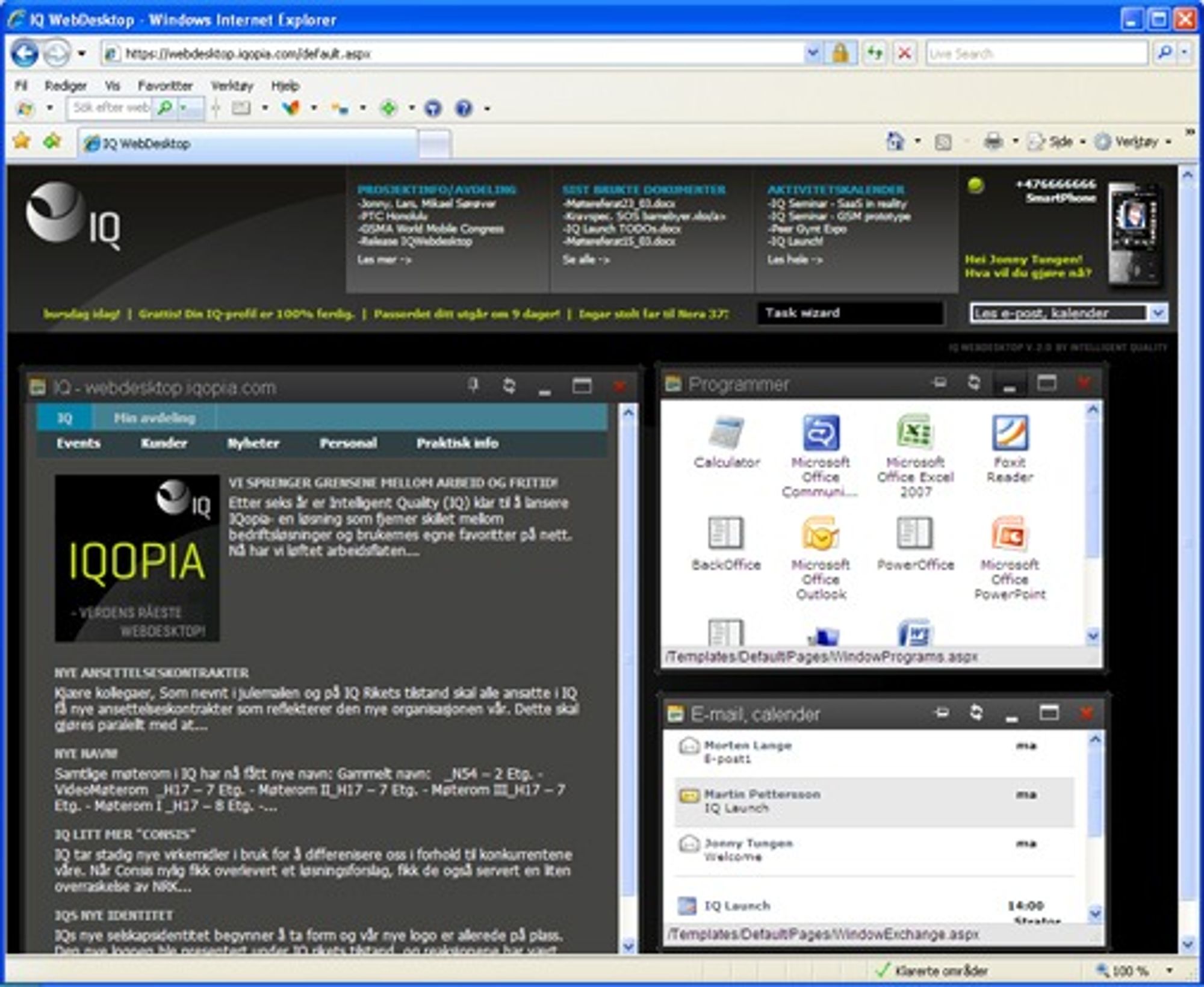
Task: Click the Home icon in command bar
Action: (x=895, y=141)
